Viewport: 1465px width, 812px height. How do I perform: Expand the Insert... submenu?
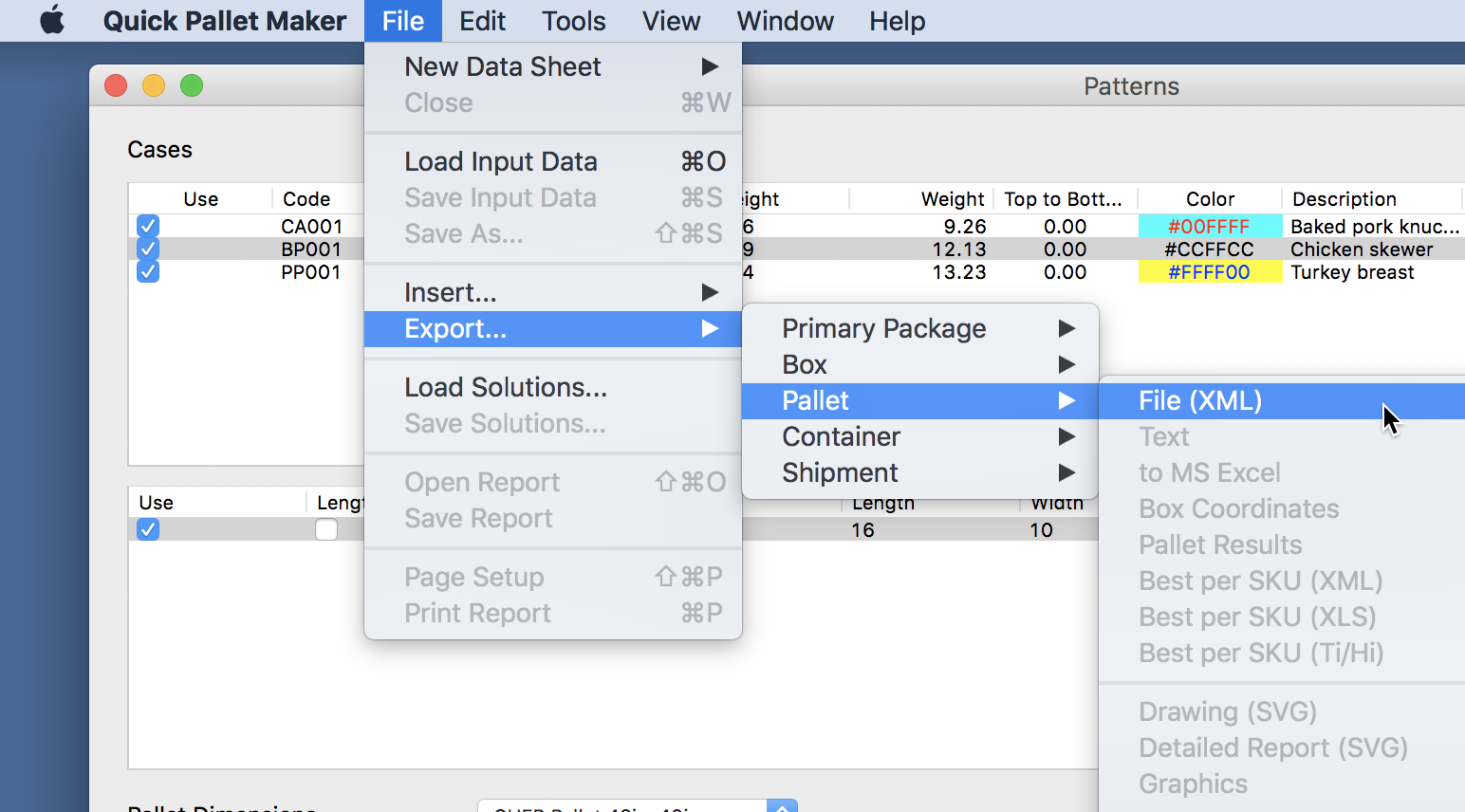tap(553, 292)
